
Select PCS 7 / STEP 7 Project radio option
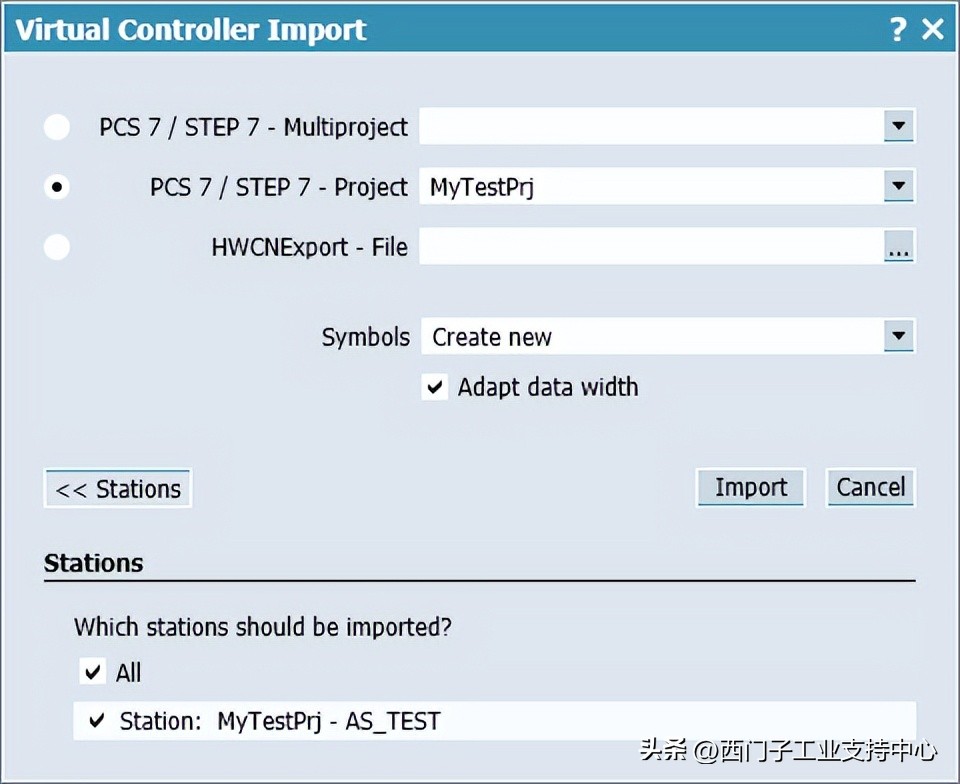57,187
